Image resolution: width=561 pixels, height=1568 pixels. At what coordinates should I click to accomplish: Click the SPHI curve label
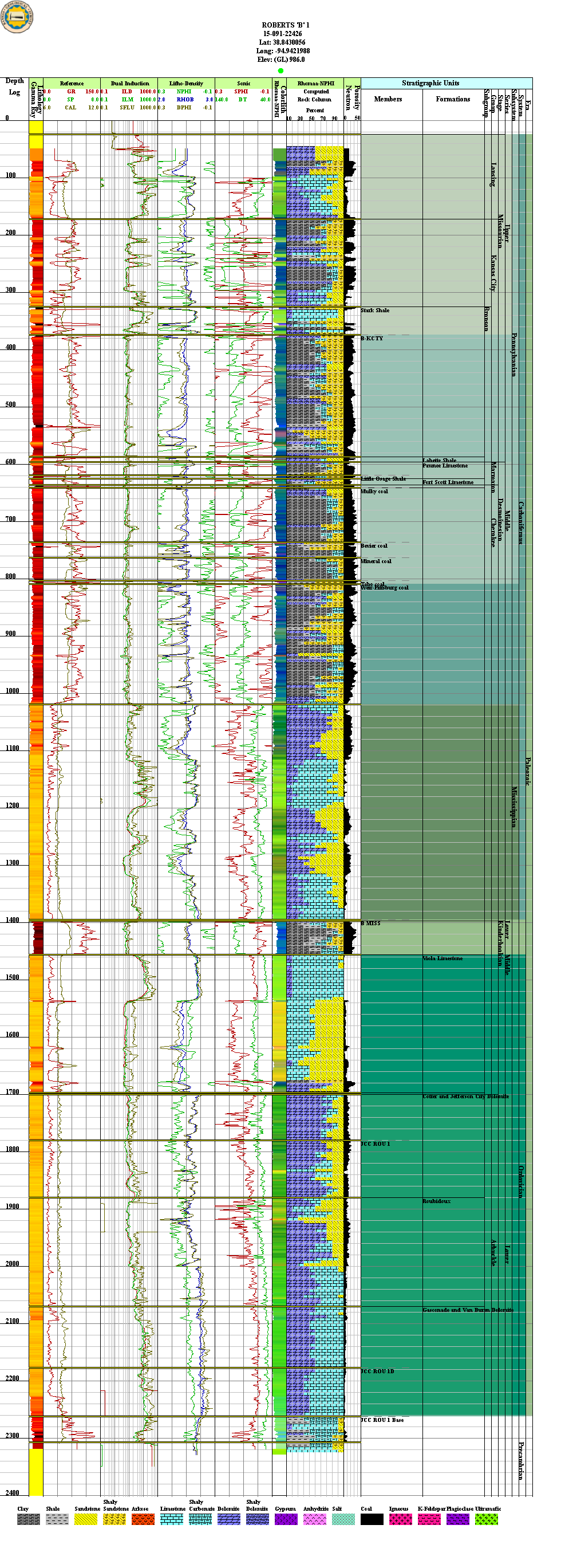pyautogui.click(x=241, y=92)
